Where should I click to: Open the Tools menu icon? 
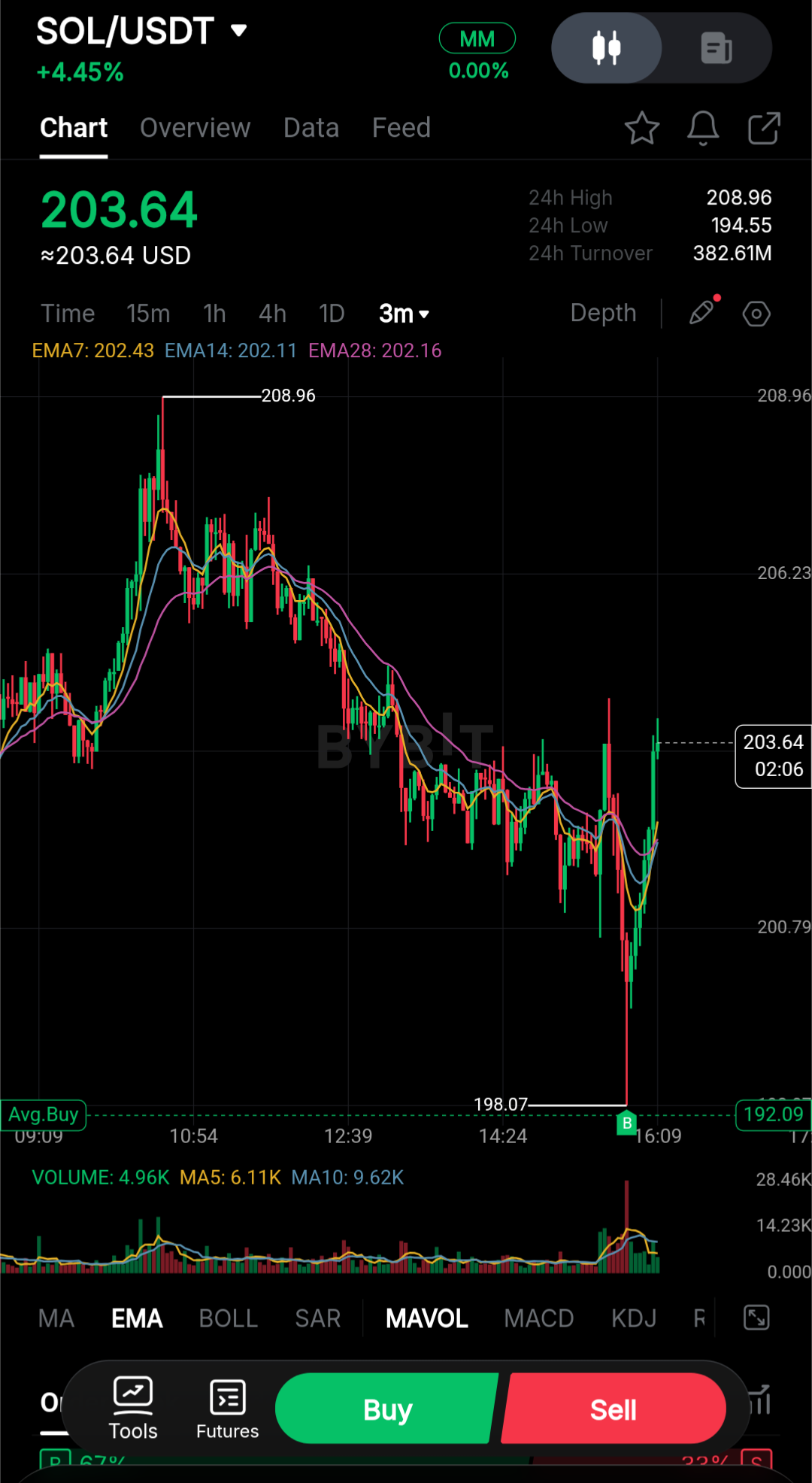coord(133,1408)
